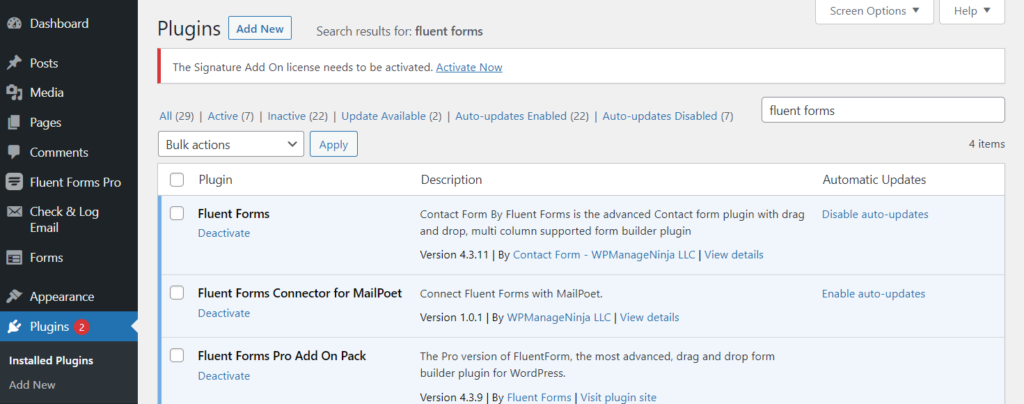Click the Posts pushpin icon

pos(14,63)
